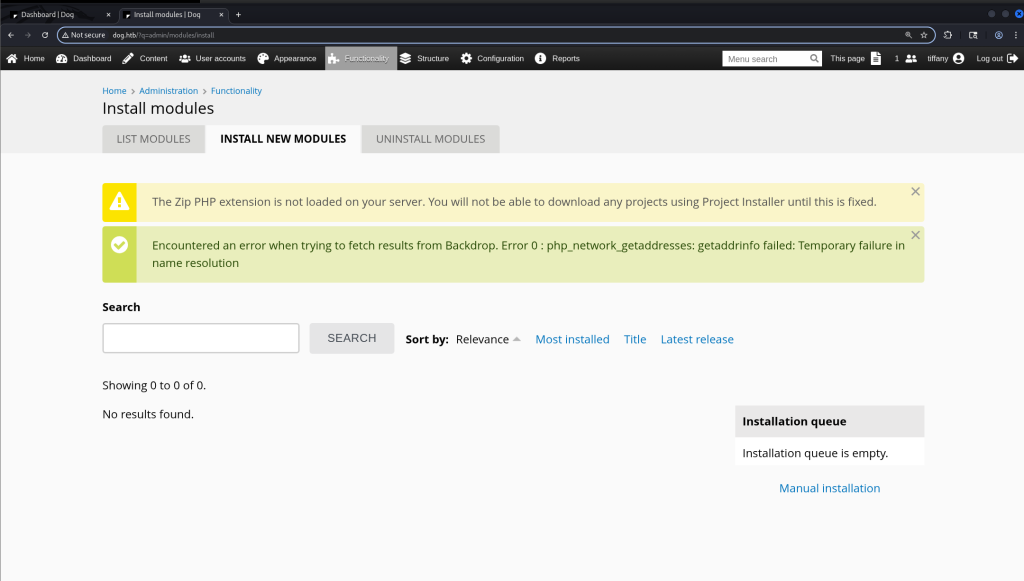The height and width of the screenshot is (581, 1024).
Task: Open the Structure menu
Action: point(424,59)
